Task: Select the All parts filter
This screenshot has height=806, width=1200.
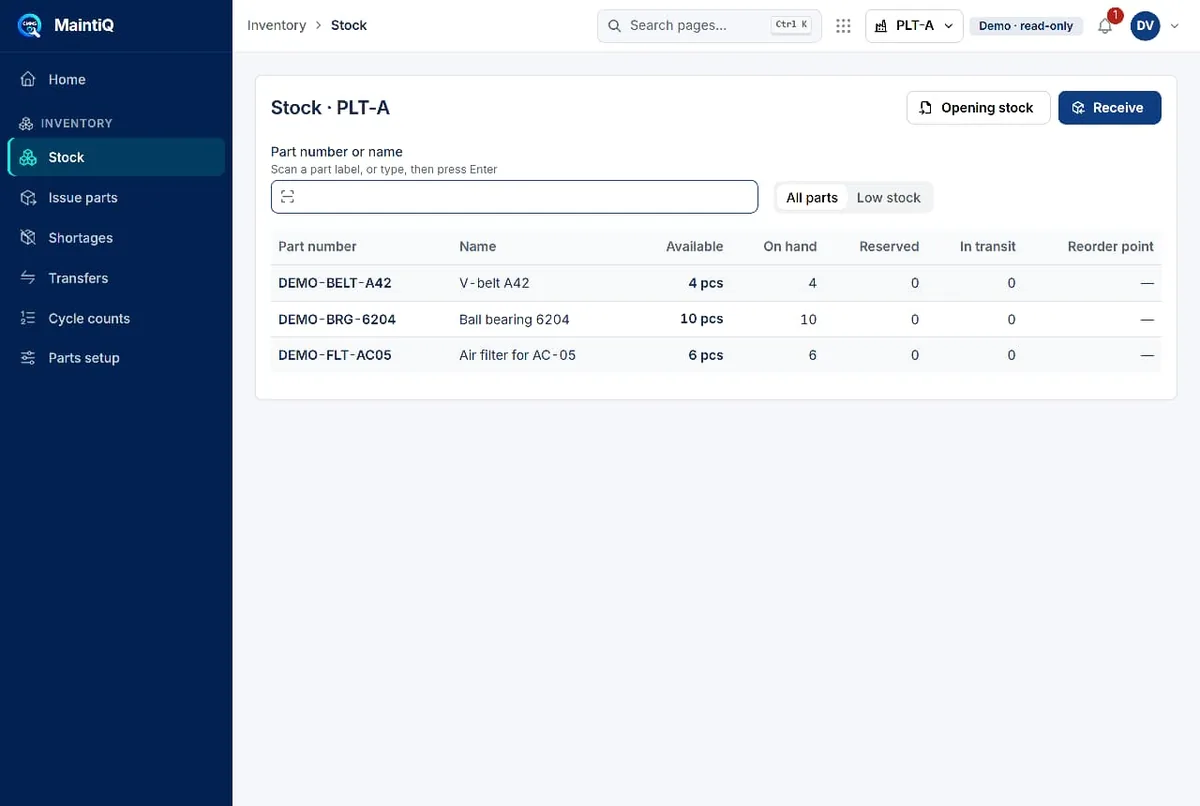Action: (x=812, y=197)
